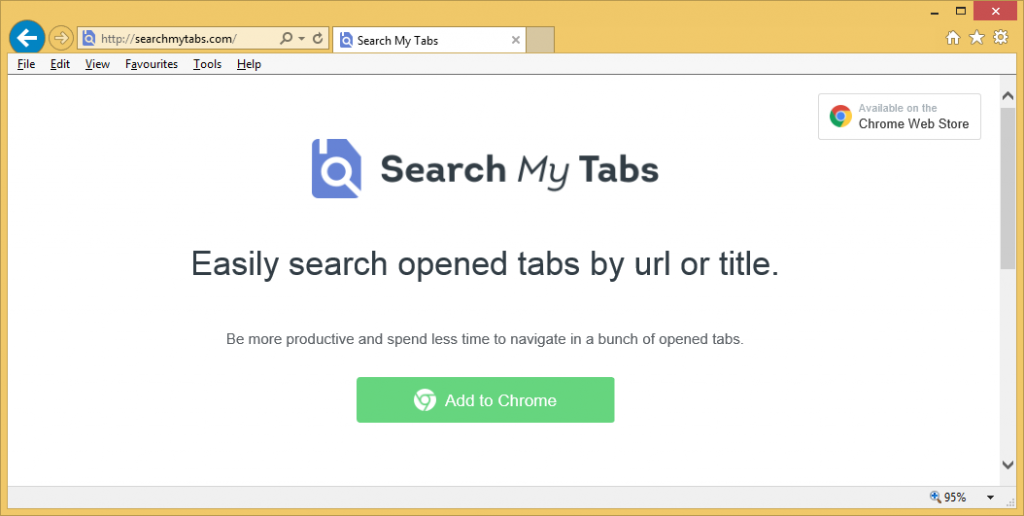1024x516 pixels.
Task: Expand the address bar autocomplete dropdown arrow
Action: click(302, 39)
